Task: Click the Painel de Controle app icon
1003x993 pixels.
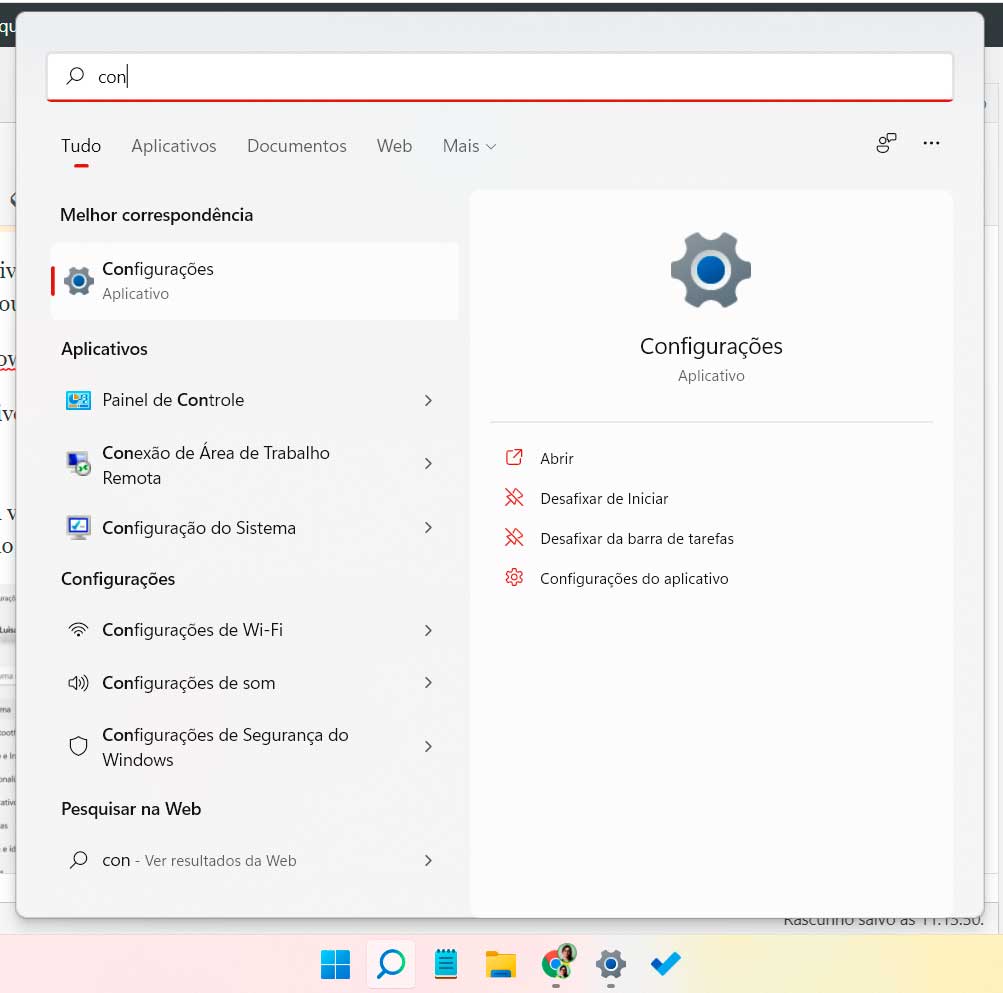Action: pos(78,400)
